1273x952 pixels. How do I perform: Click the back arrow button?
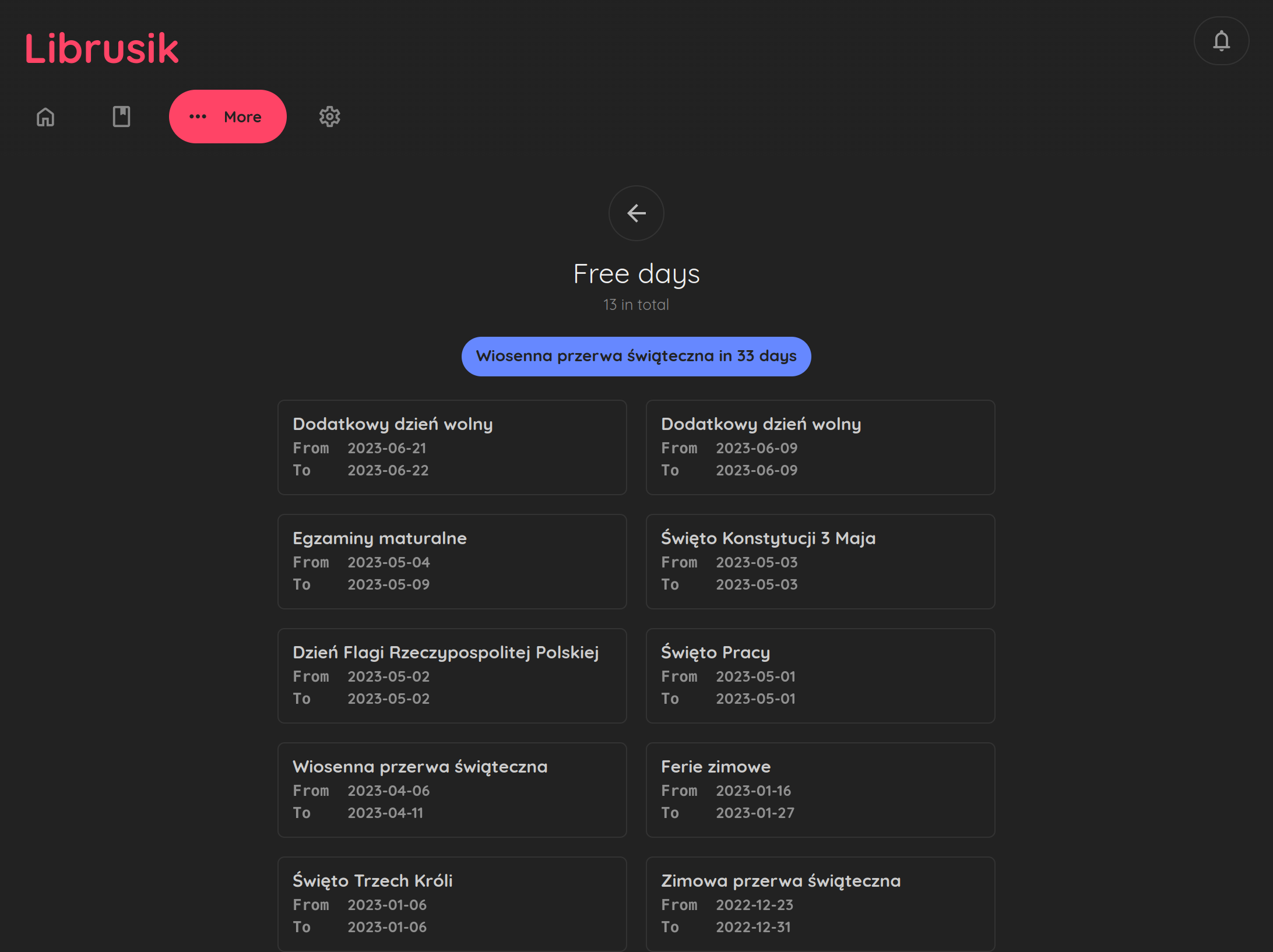click(x=636, y=213)
